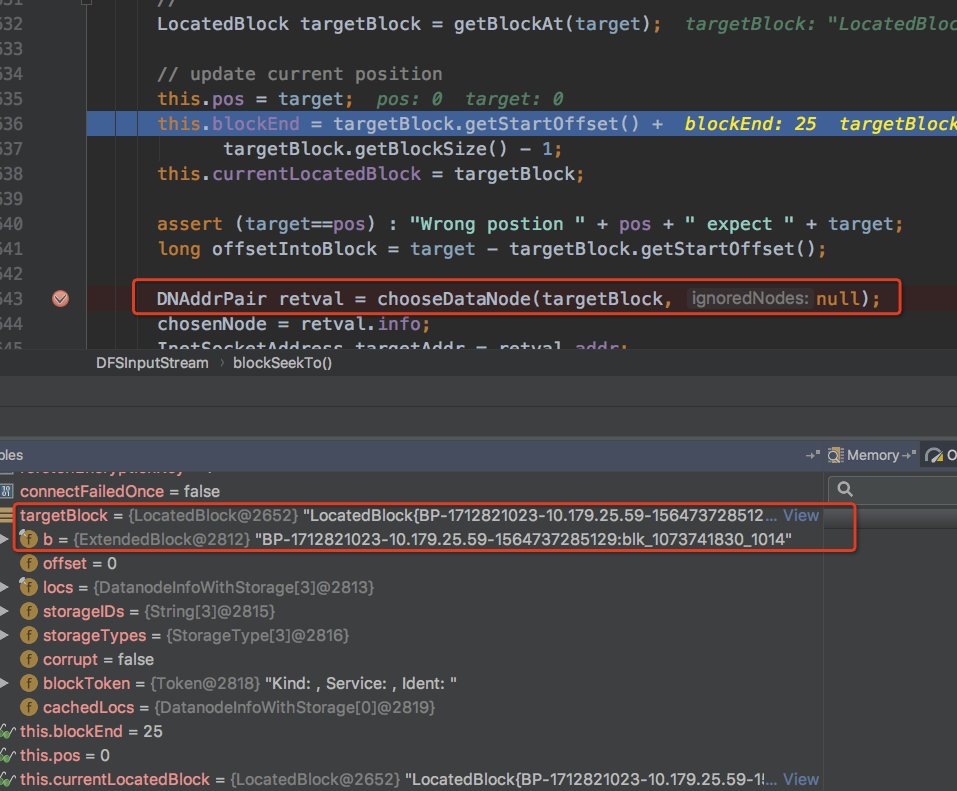Select the this.currentLocatedBlock watch row

point(411,779)
